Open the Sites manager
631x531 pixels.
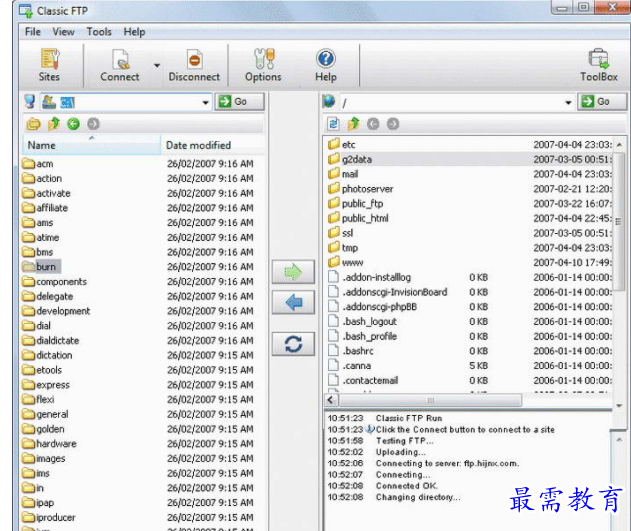49,65
